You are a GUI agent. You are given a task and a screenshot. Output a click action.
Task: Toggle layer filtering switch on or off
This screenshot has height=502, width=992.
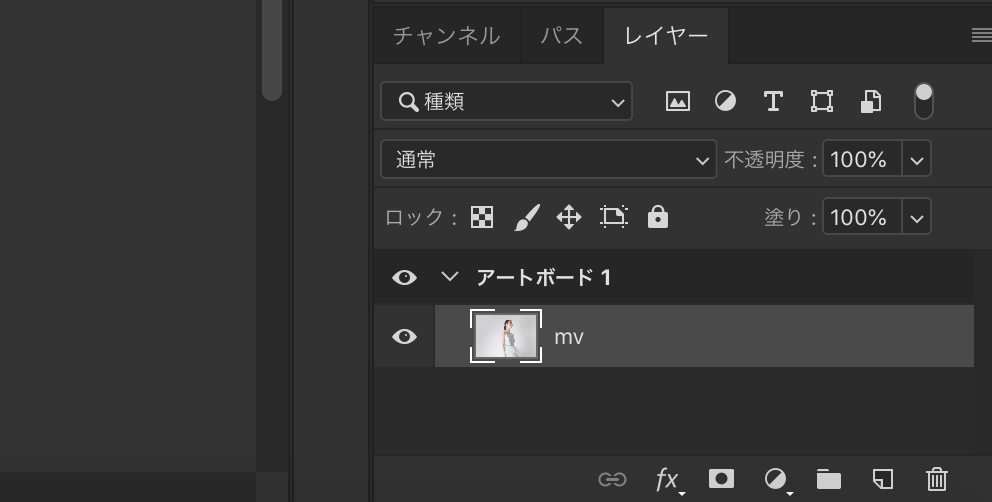(923, 100)
